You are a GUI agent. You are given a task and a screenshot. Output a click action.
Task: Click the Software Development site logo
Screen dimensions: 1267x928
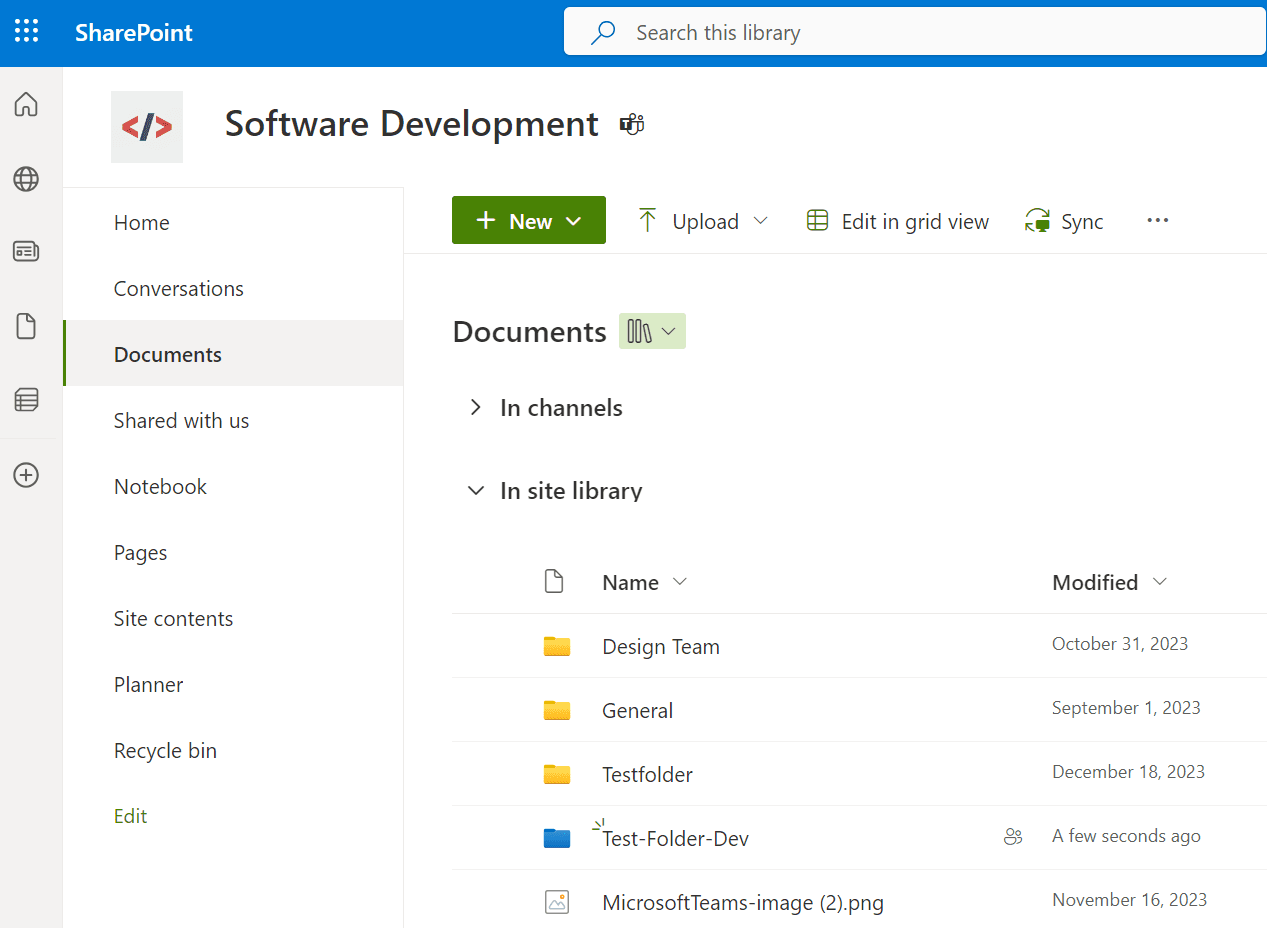[146, 126]
